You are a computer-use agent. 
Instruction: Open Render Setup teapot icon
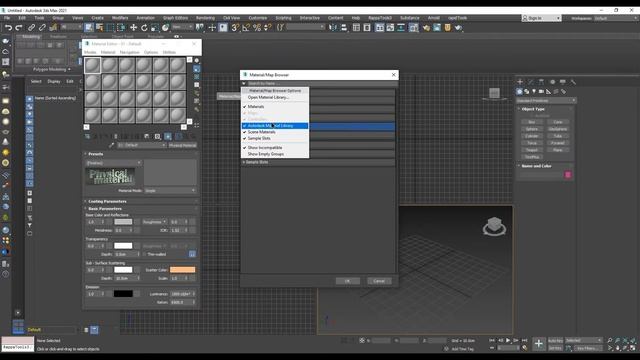click(x=426, y=28)
